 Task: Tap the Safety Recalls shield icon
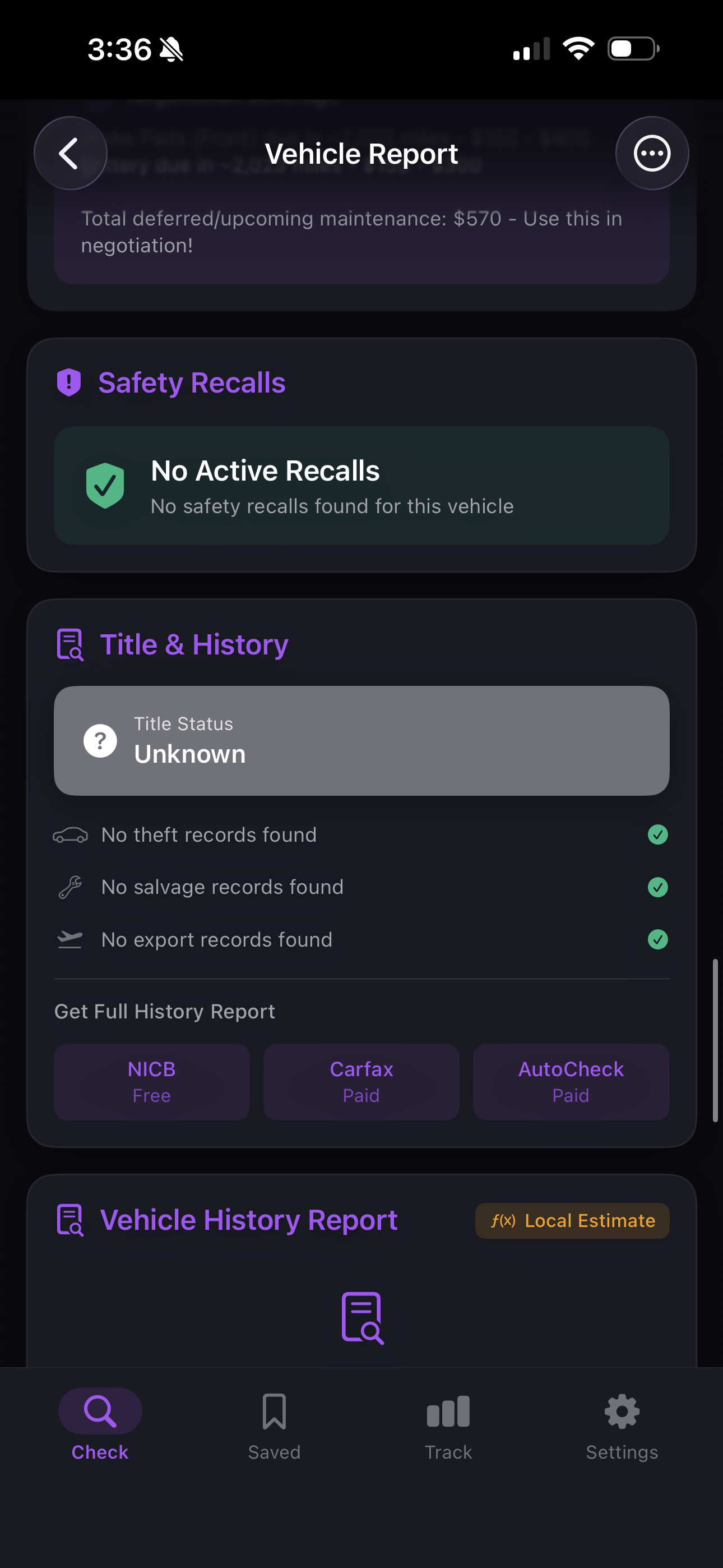point(69,382)
